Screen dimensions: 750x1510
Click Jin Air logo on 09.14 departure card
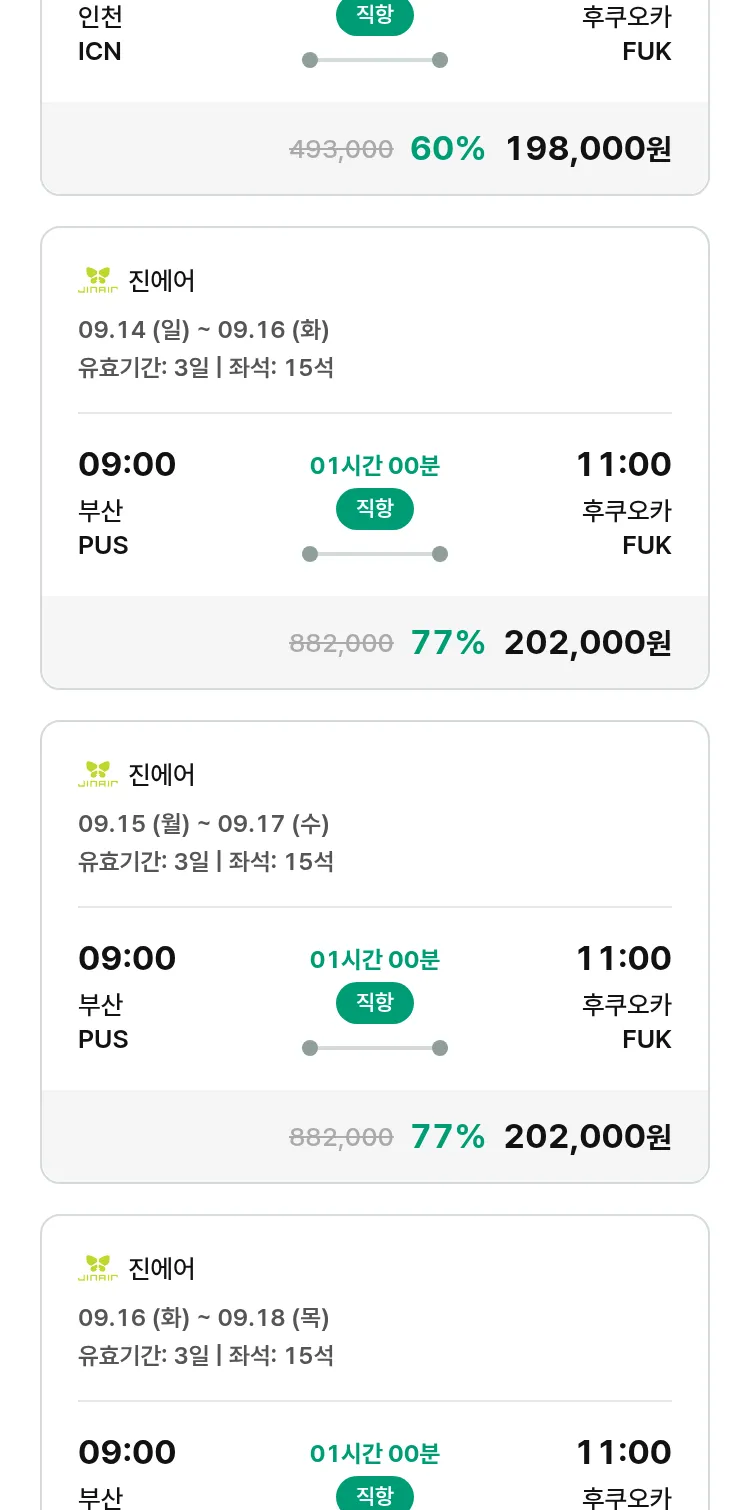coord(97,280)
